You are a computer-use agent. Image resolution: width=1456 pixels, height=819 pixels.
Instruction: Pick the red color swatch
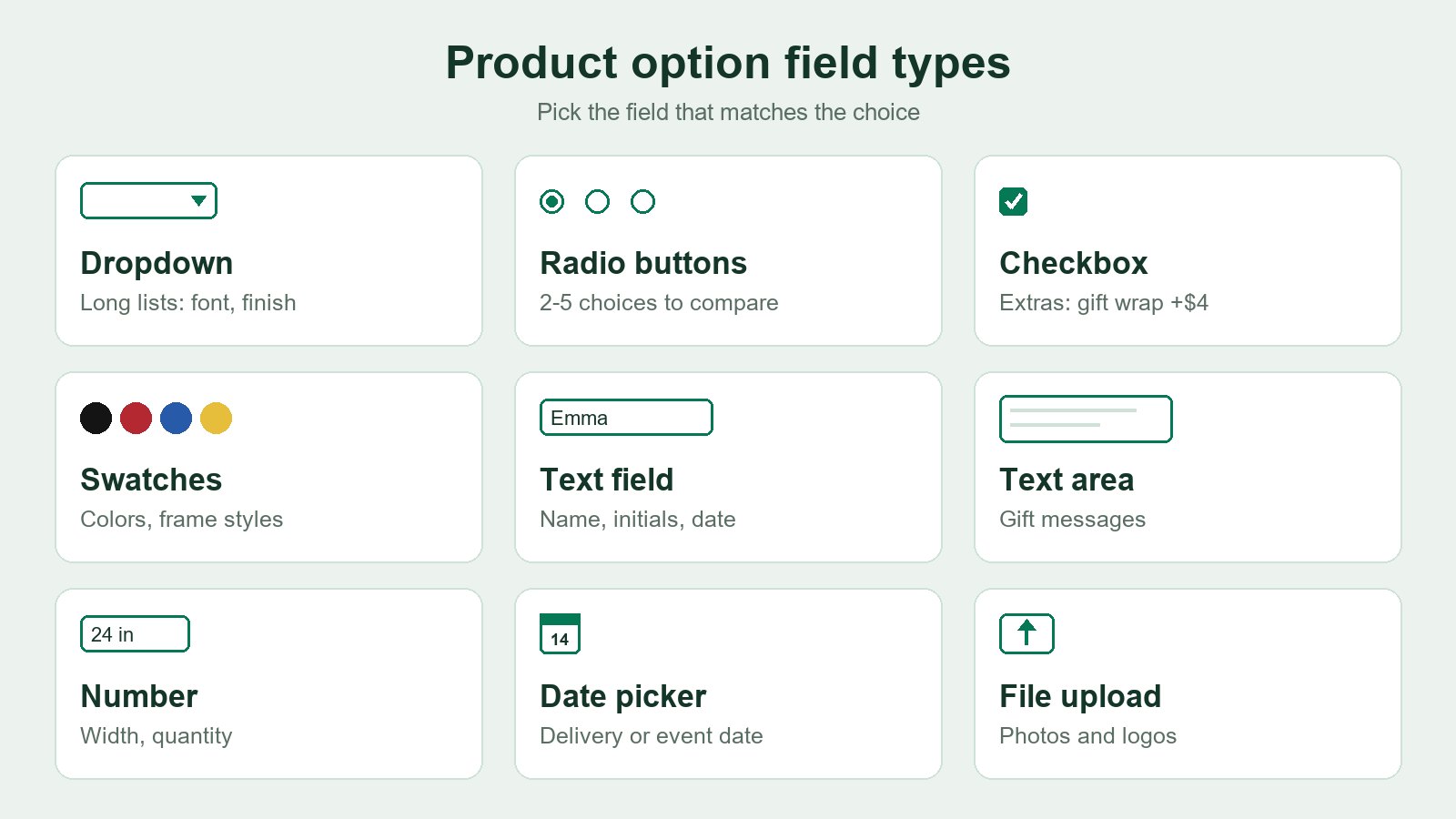136,418
